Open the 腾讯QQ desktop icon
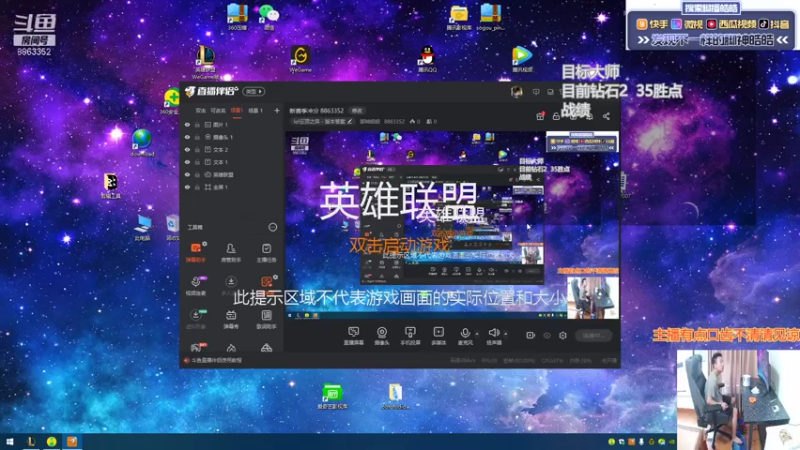 tap(428, 59)
